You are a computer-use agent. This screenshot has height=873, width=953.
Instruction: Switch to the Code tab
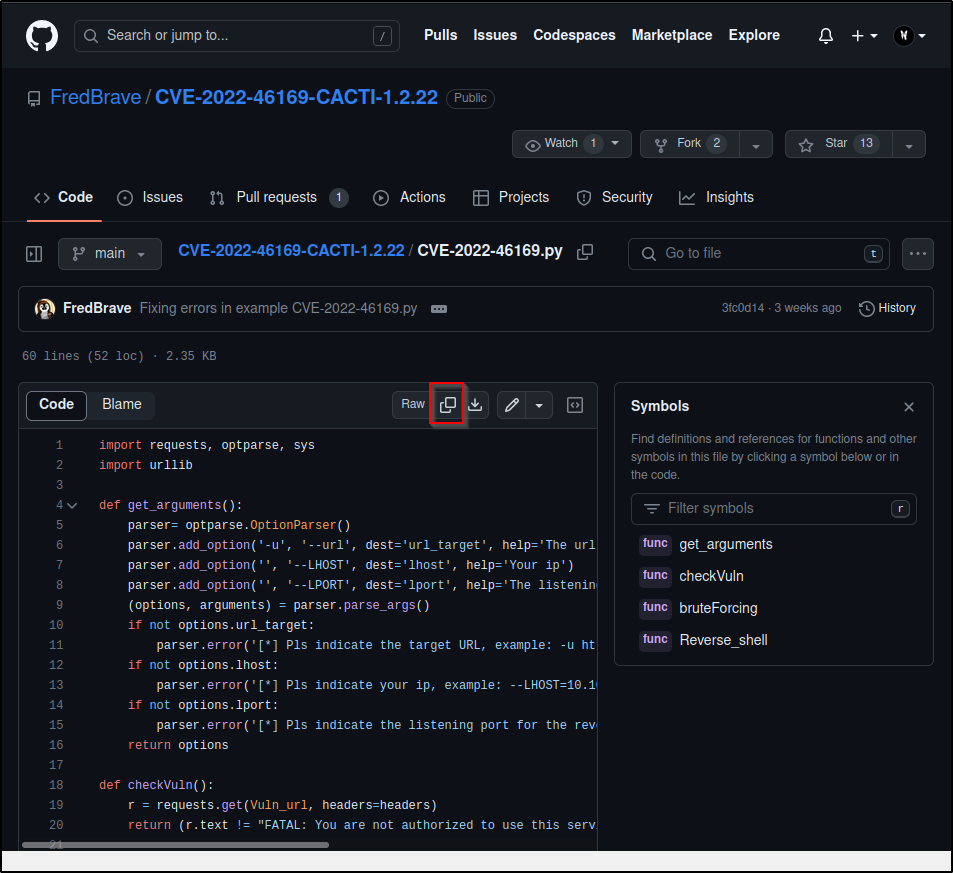[x=64, y=198]
